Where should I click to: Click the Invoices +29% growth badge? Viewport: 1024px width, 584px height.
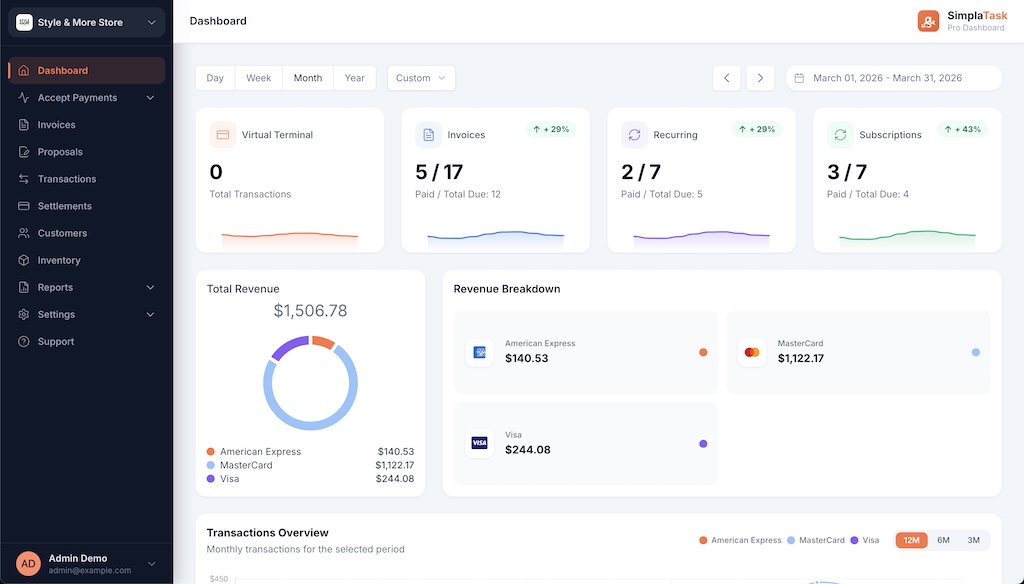pos(551,129)
